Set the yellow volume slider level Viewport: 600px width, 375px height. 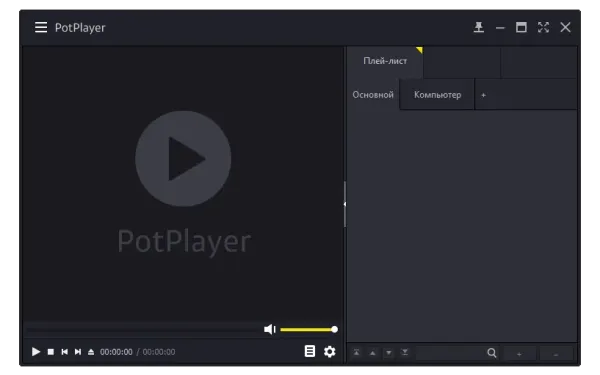tap(308, 329)
